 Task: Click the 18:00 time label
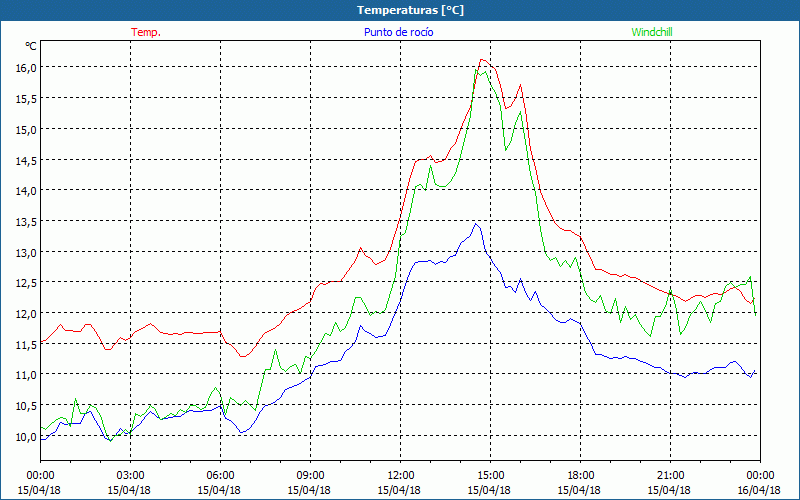click(580, 475)
